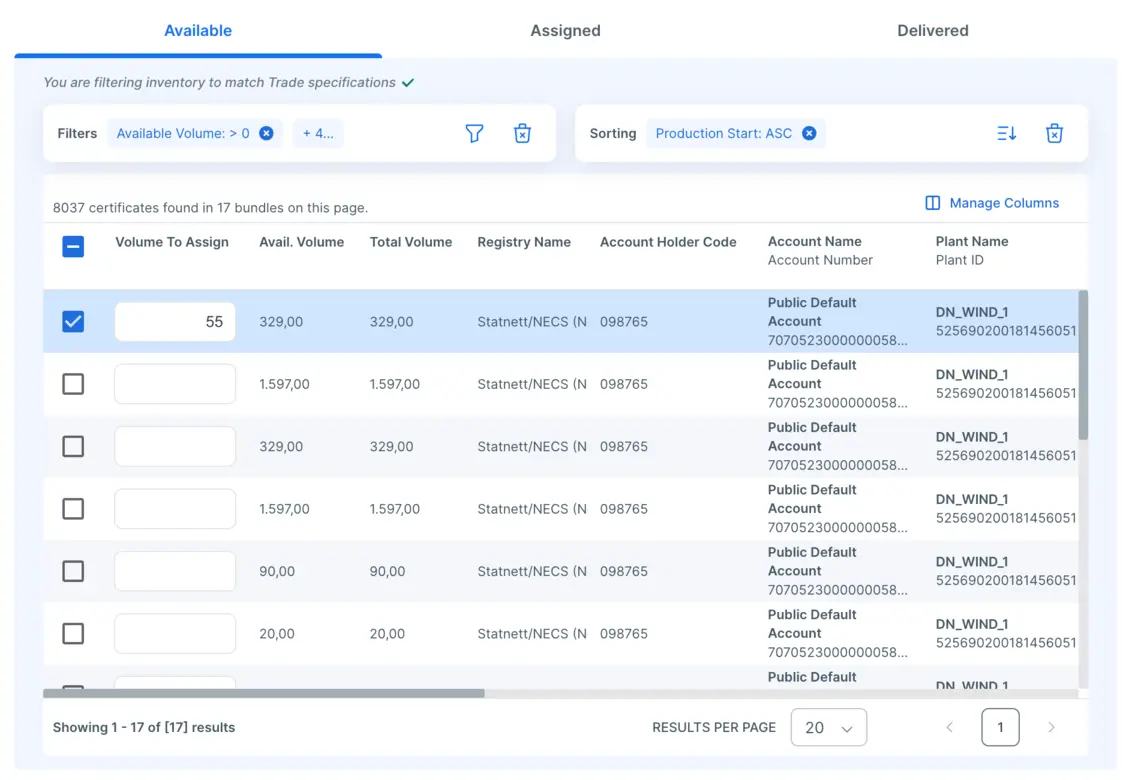
Task: Click the Plant Name column header
Action: coord(971,241)
